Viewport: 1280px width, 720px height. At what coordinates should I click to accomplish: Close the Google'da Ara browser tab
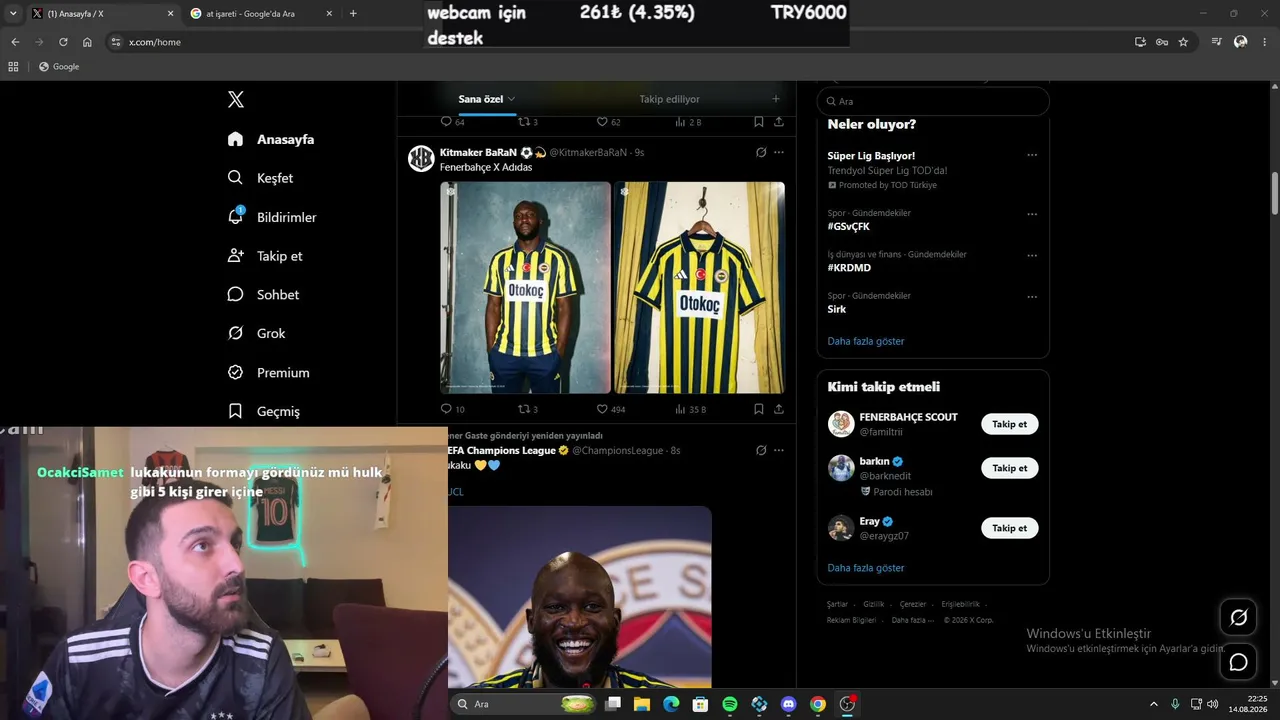(x=329, y=13)
